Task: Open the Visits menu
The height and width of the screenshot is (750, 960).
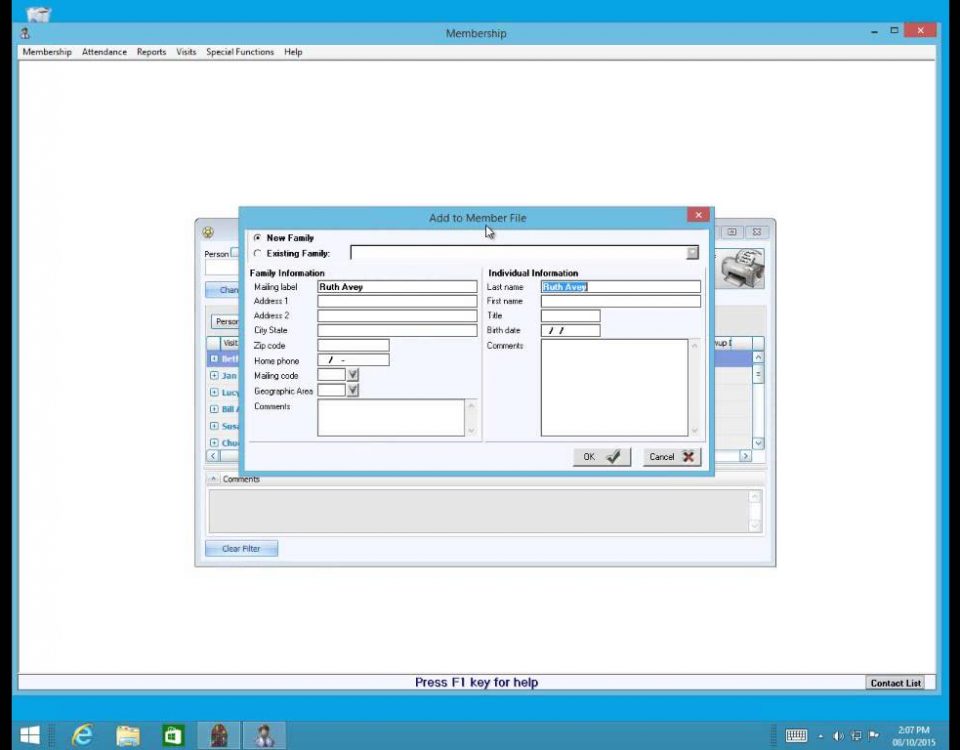Action: [186, 52]
